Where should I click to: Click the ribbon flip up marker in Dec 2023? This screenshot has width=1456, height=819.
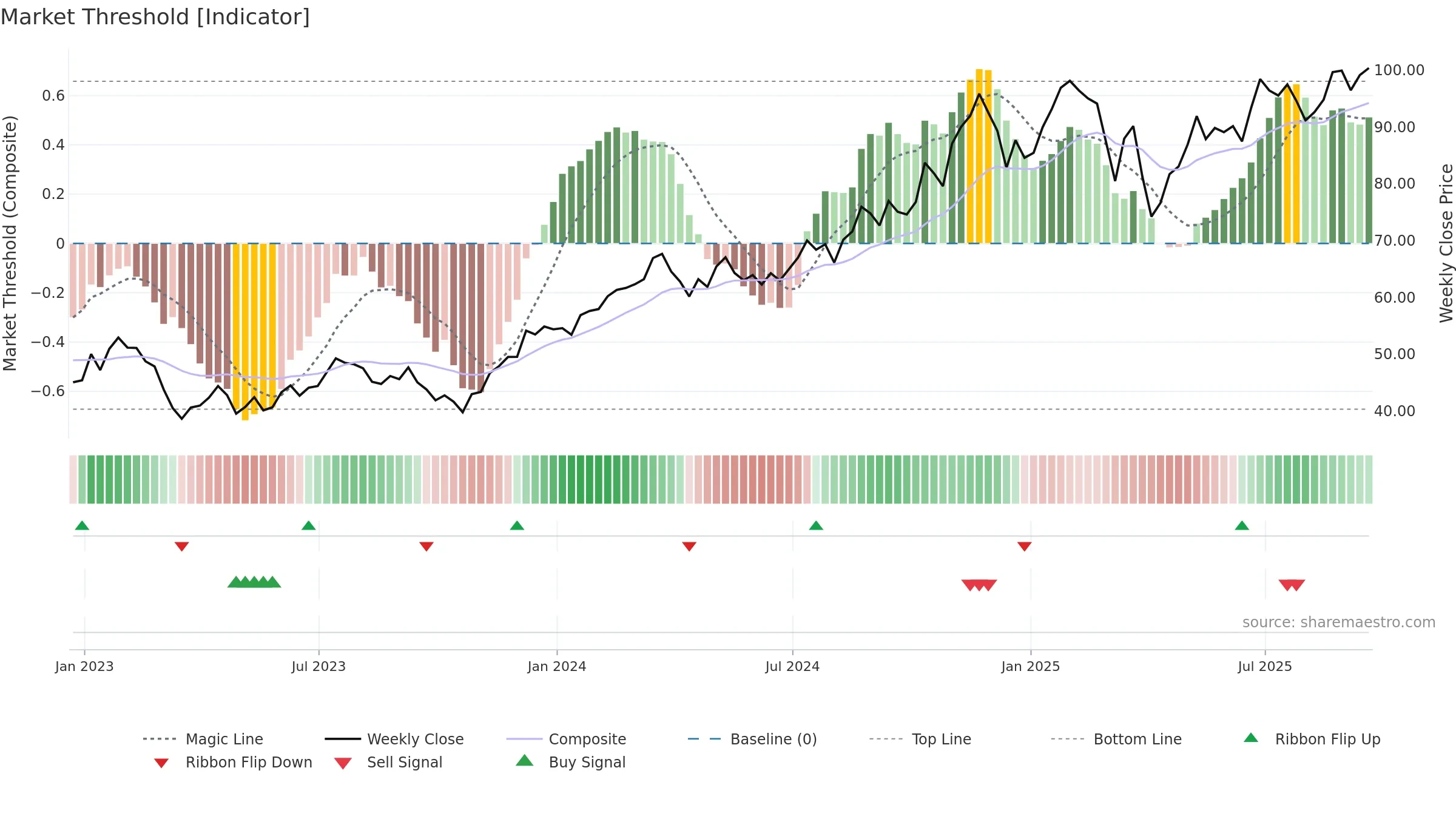(x=517, y=525)
